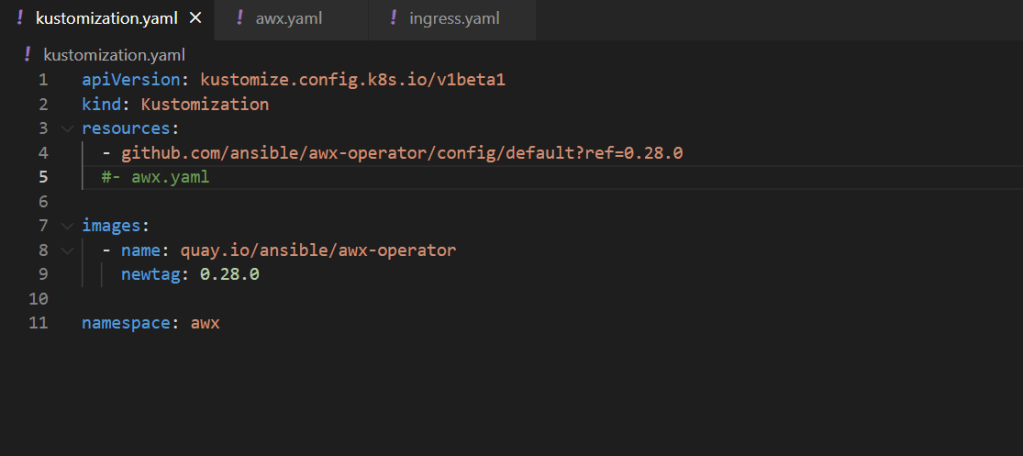Viewport: 1023px width, 456px height.
Task: Fold the images block chevron
Action: (66, 226)
